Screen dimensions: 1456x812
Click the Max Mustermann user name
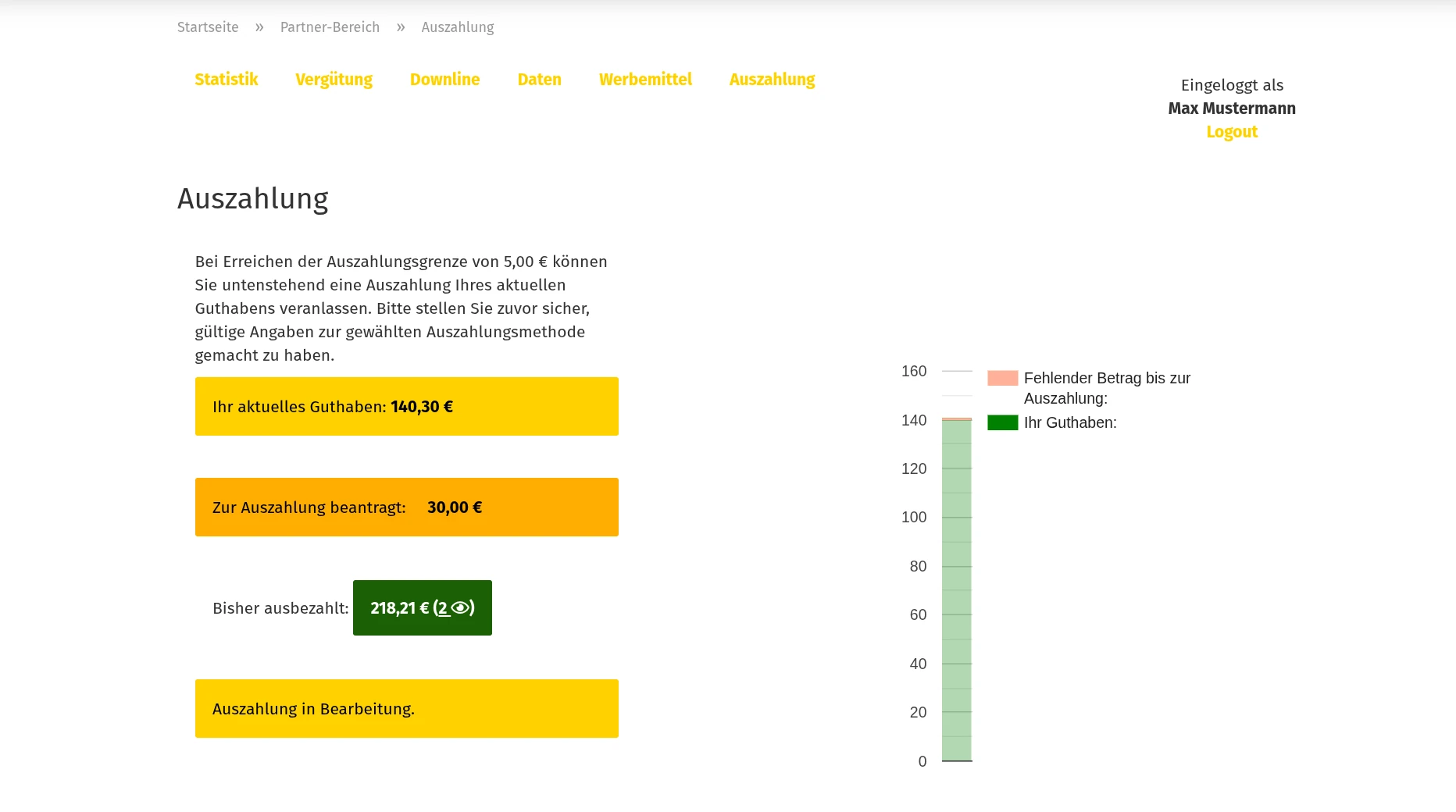click(x=1231, y=109)
